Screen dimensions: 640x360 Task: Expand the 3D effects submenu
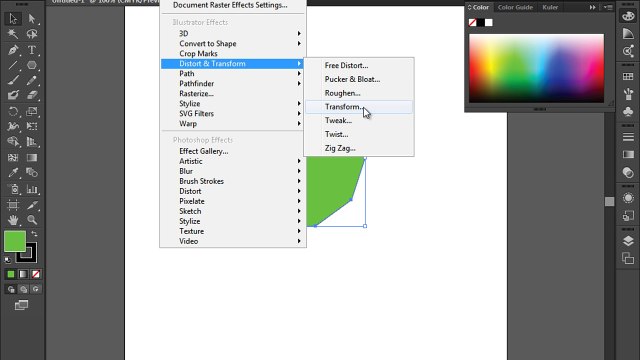point(233,33)
